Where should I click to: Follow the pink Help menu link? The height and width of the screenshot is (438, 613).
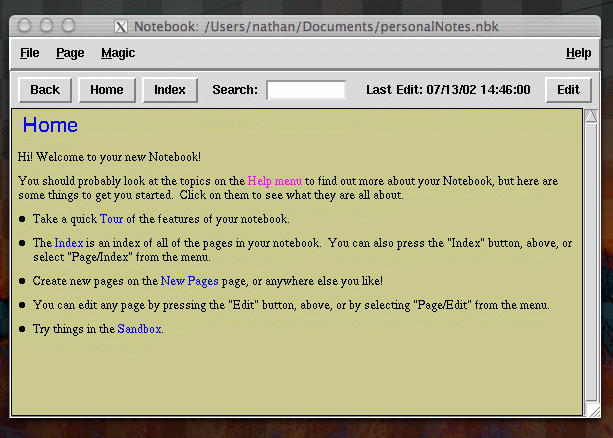tap(275, 181)
